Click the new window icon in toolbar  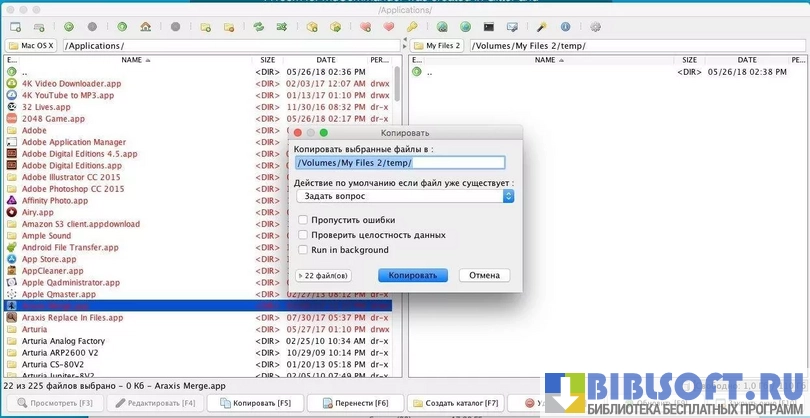(x=15, y=26)
